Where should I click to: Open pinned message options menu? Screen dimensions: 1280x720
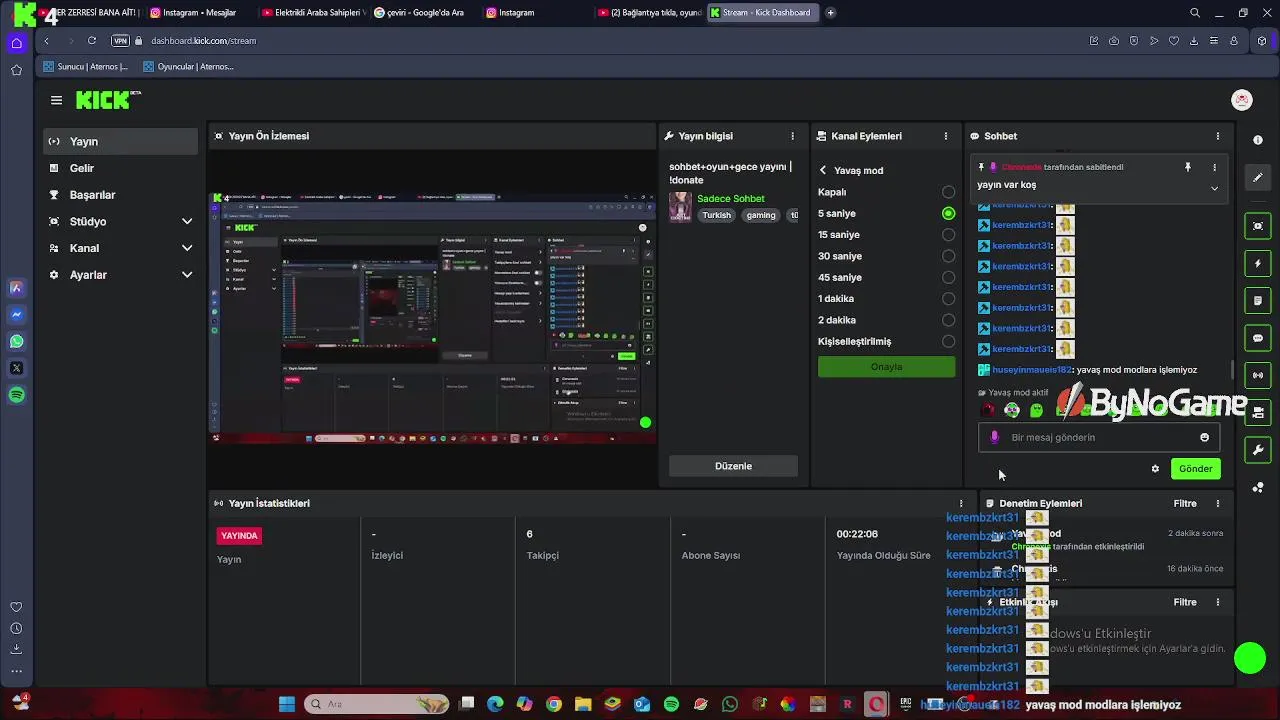(1215, 167)
